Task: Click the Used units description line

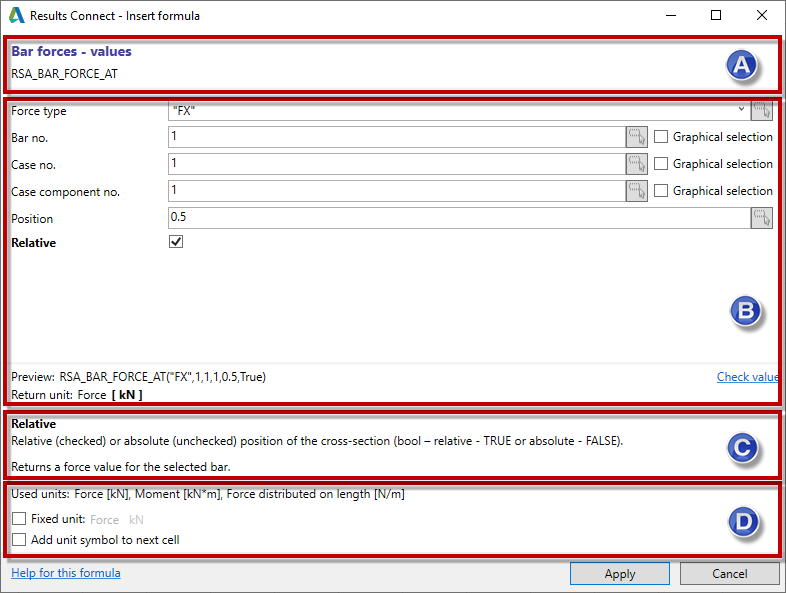Action: coord(208,494)
